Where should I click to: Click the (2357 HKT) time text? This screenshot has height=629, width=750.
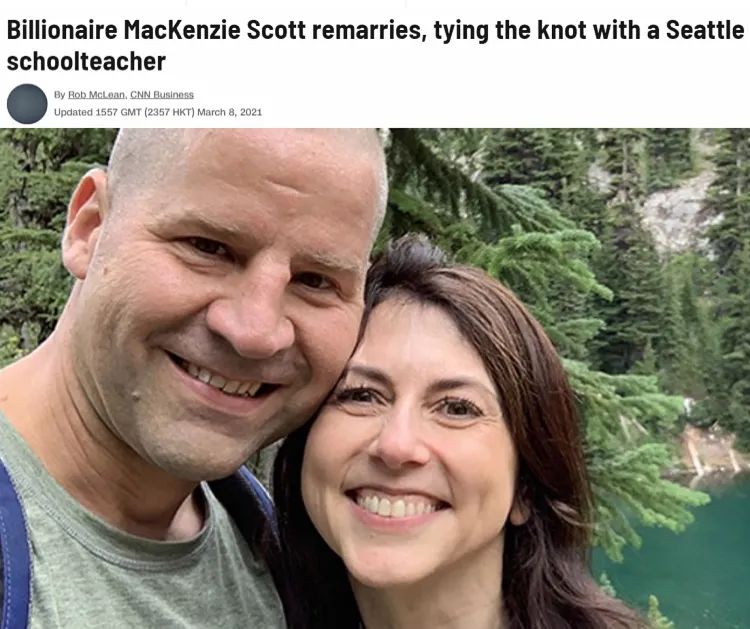[x=169, y=112]
